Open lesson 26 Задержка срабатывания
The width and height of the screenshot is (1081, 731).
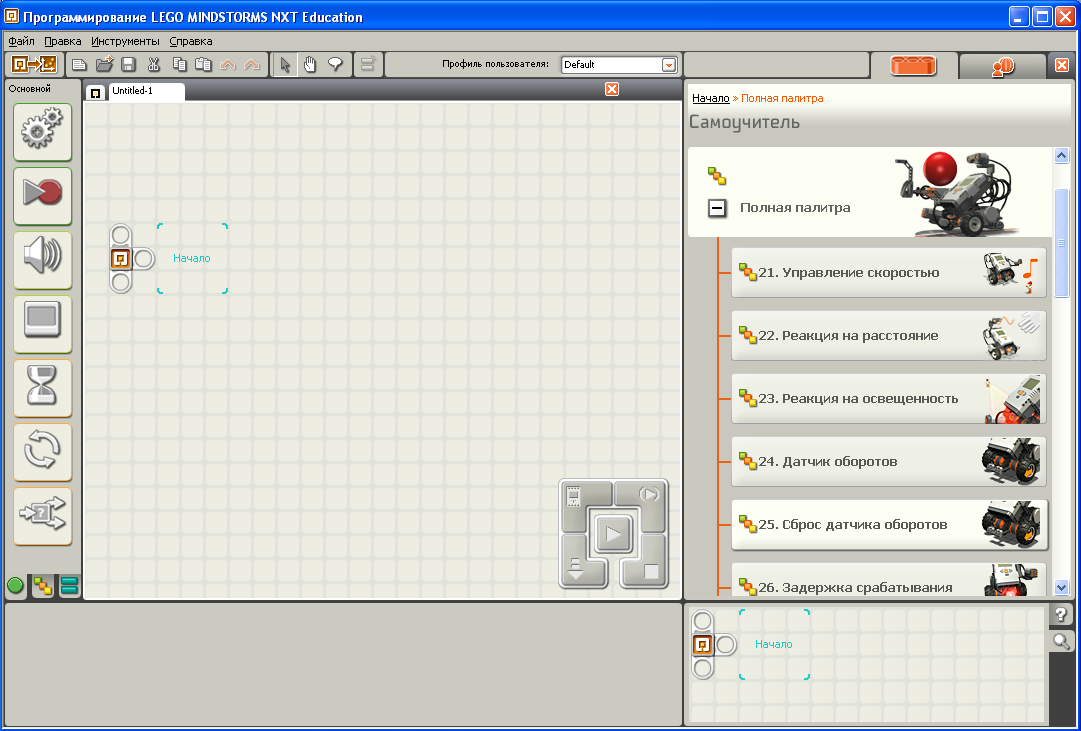889,580
